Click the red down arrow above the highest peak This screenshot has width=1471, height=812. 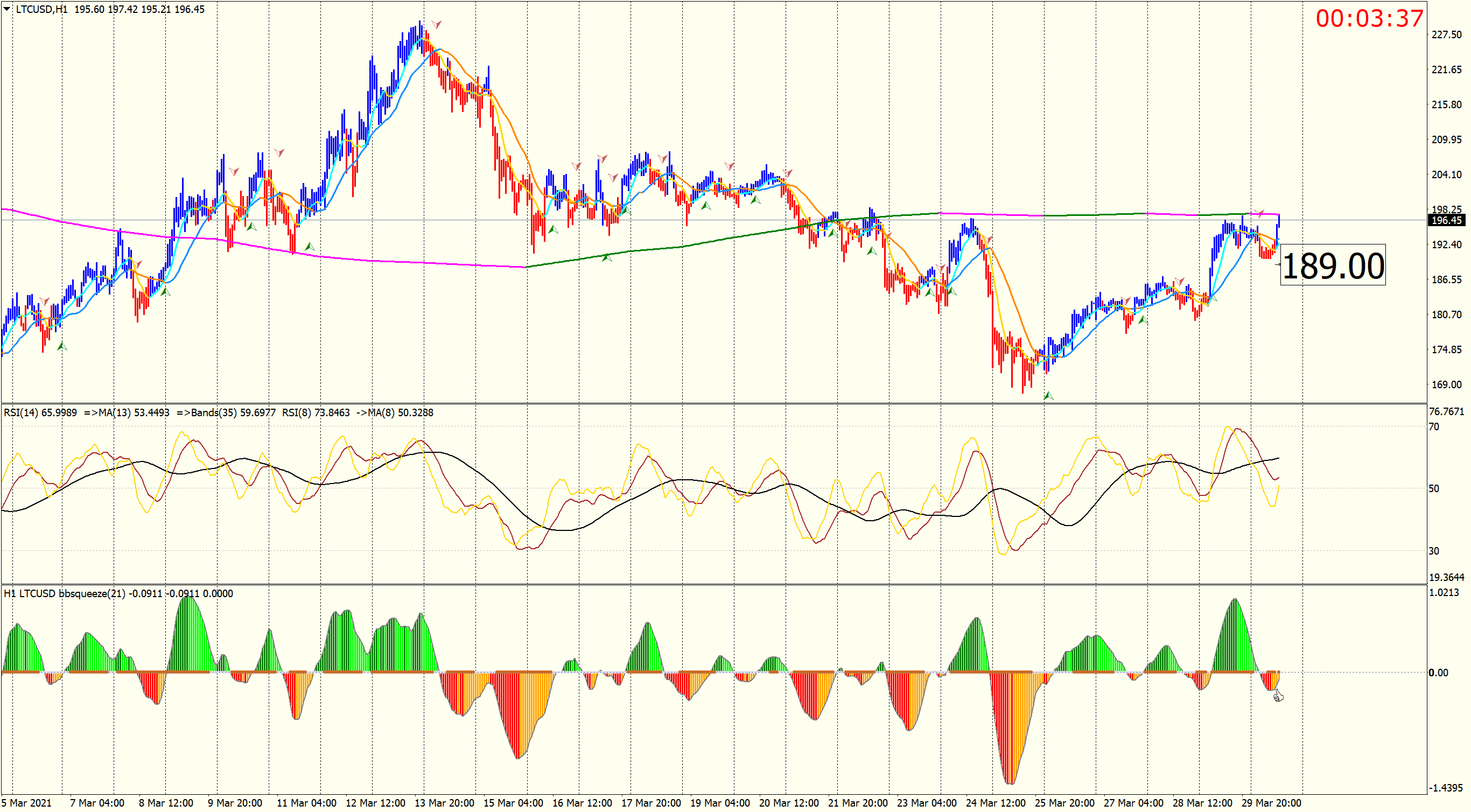click(436, 25)
